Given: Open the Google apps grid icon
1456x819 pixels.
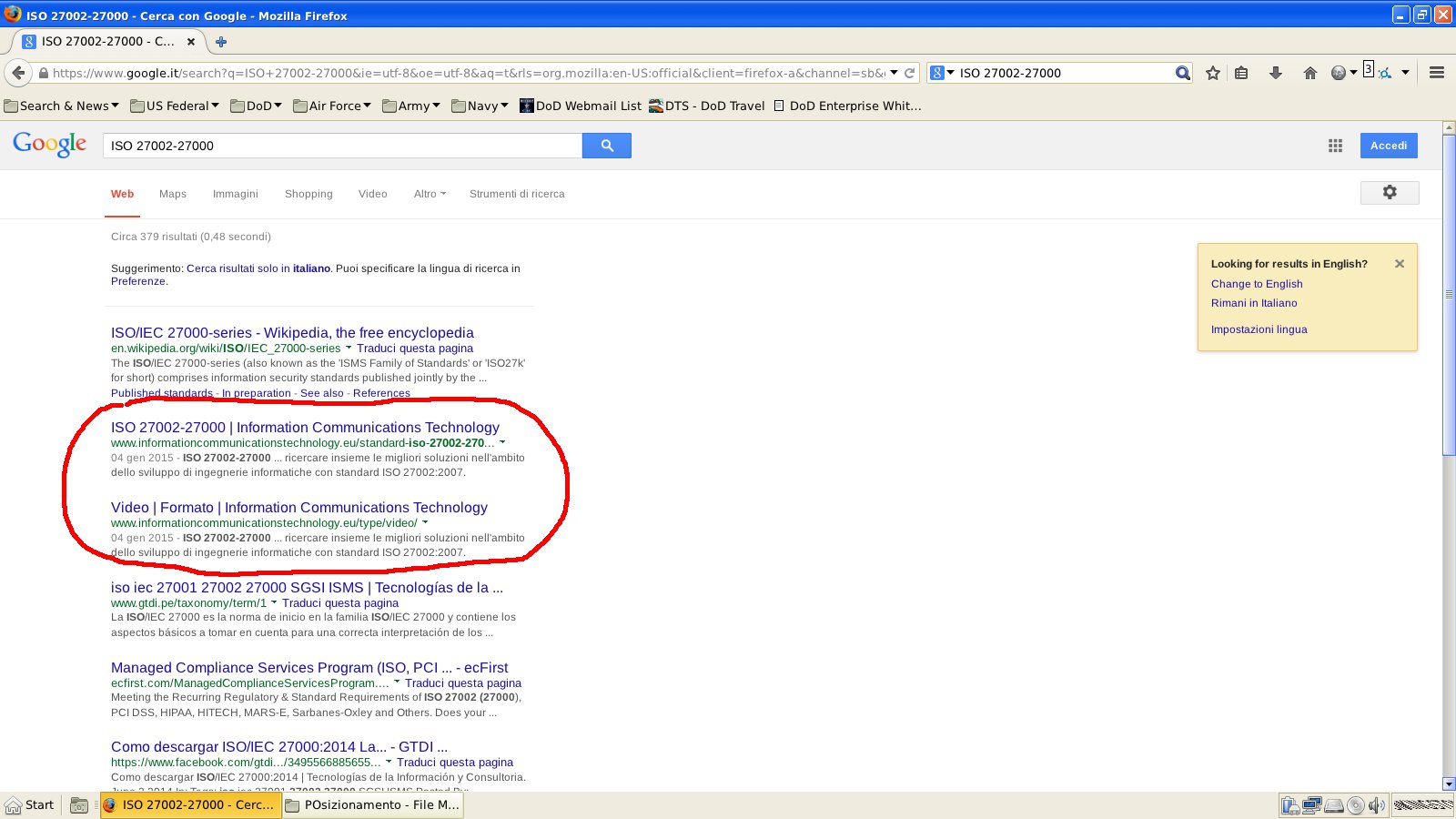Looking at the screenshot, I should pos(1335,146).
